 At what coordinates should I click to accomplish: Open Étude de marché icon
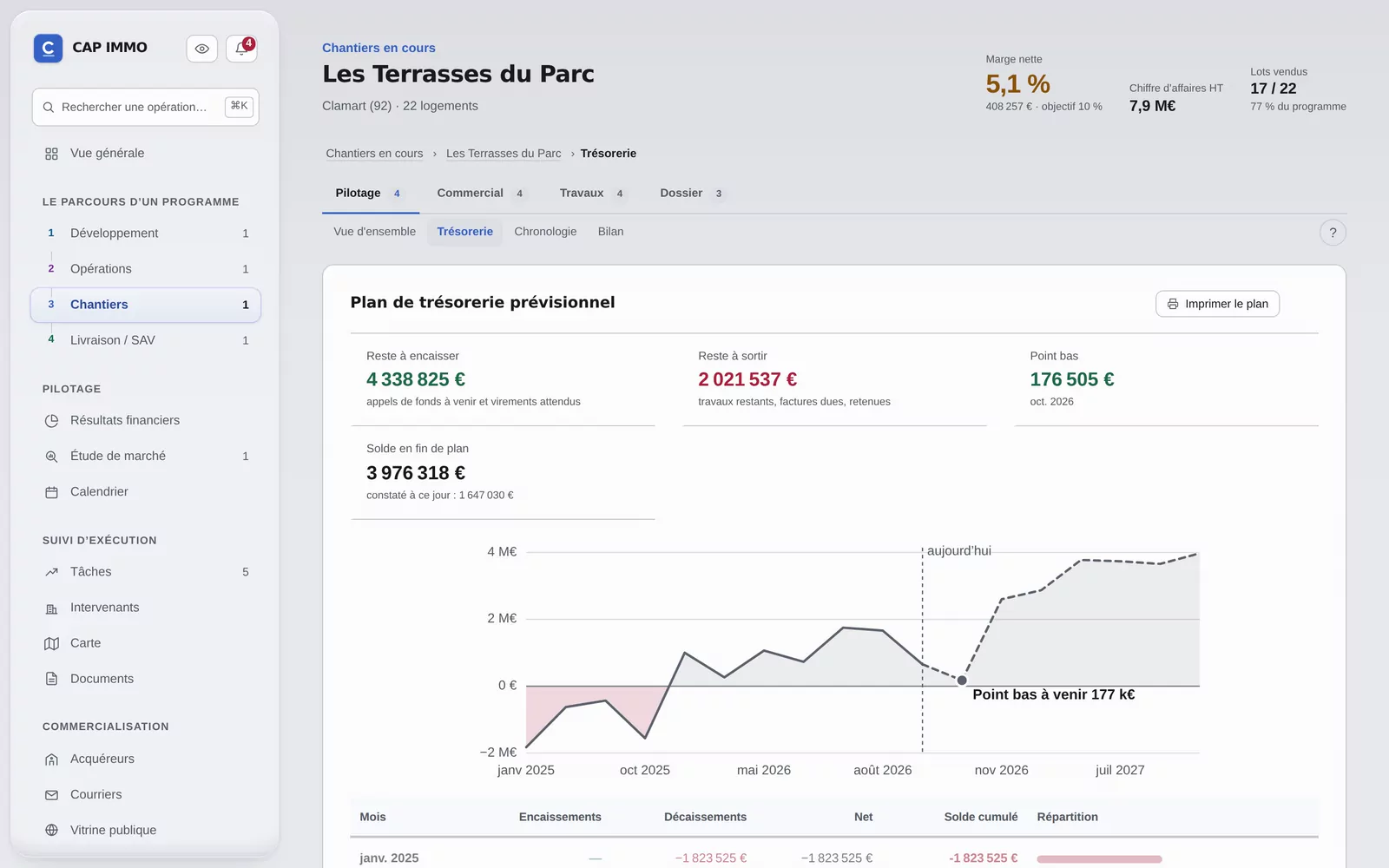pos(51,457)
